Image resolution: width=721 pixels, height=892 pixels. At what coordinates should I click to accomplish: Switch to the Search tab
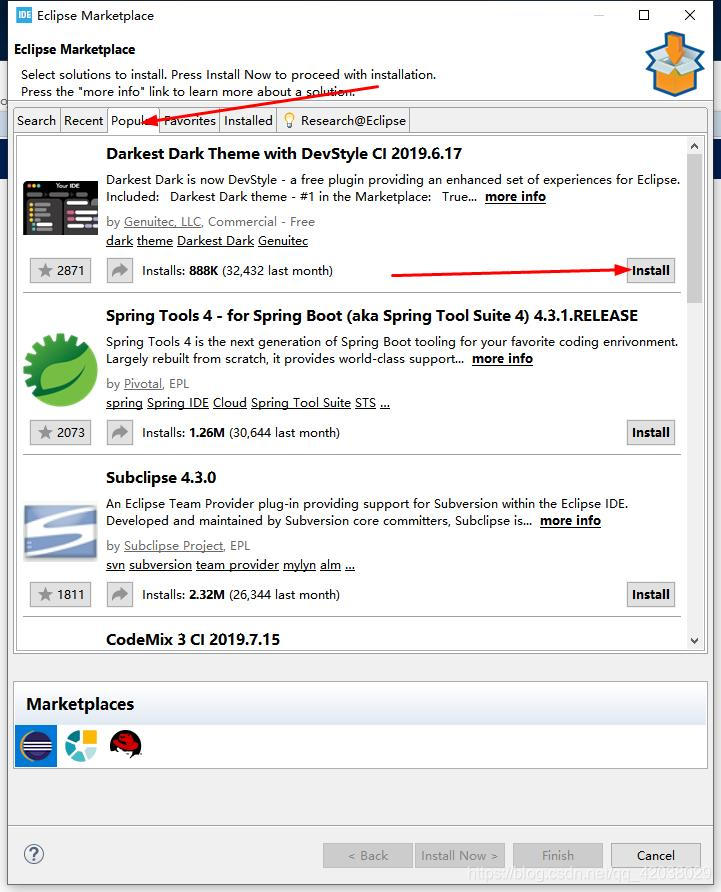[x=36, y=121]
